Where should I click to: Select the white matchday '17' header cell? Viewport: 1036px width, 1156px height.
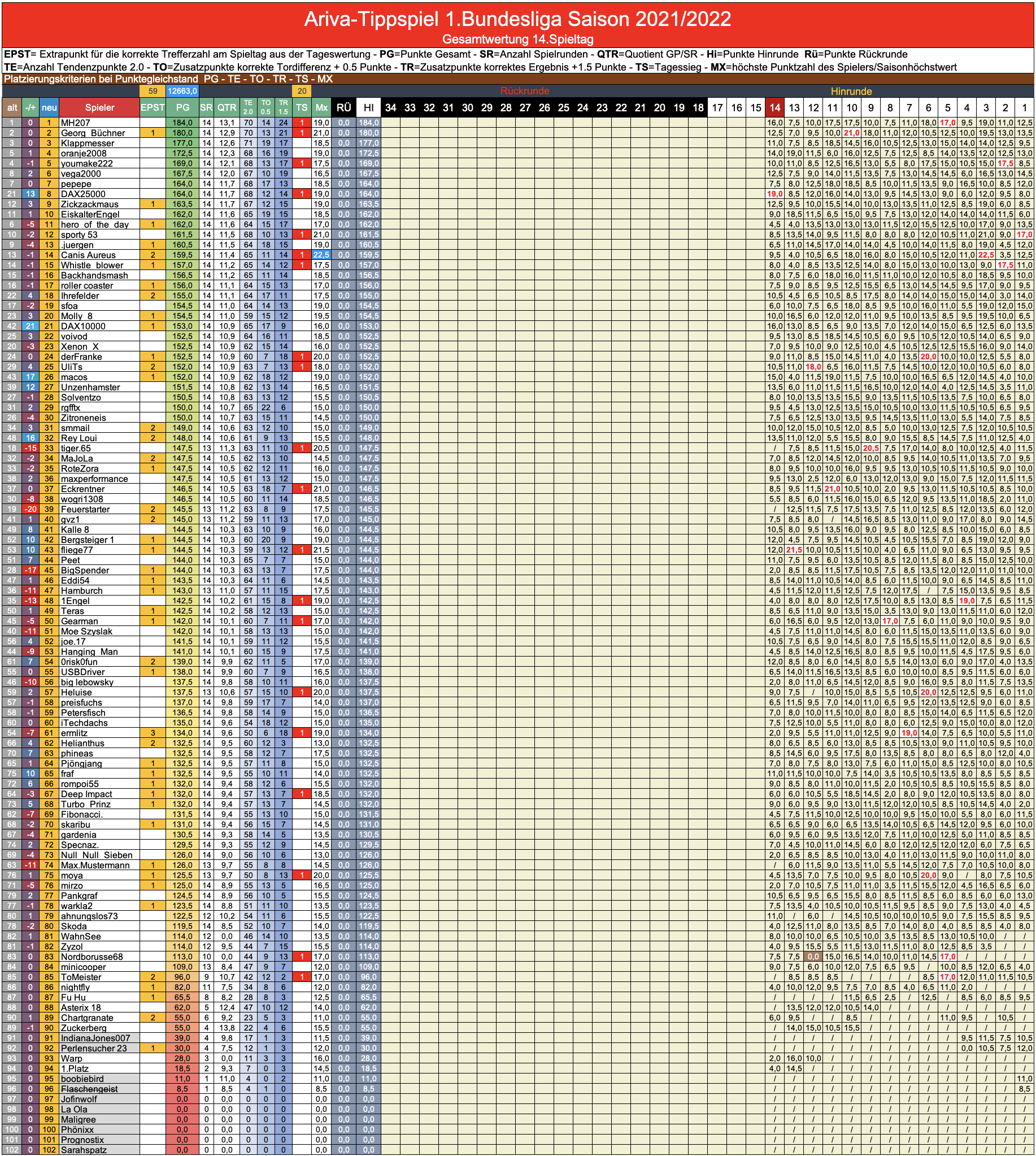point(717,107)
